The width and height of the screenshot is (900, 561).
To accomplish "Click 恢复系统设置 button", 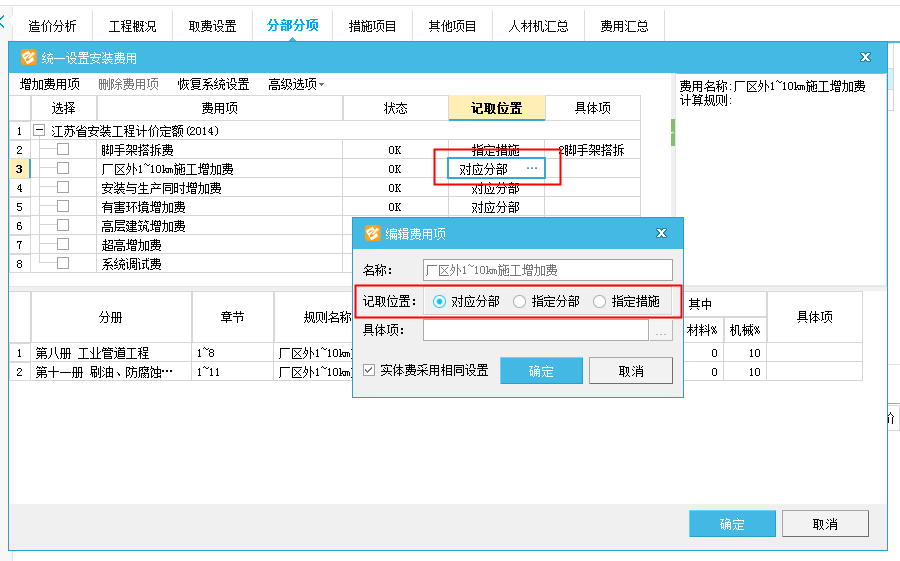I will coord(213,85).
